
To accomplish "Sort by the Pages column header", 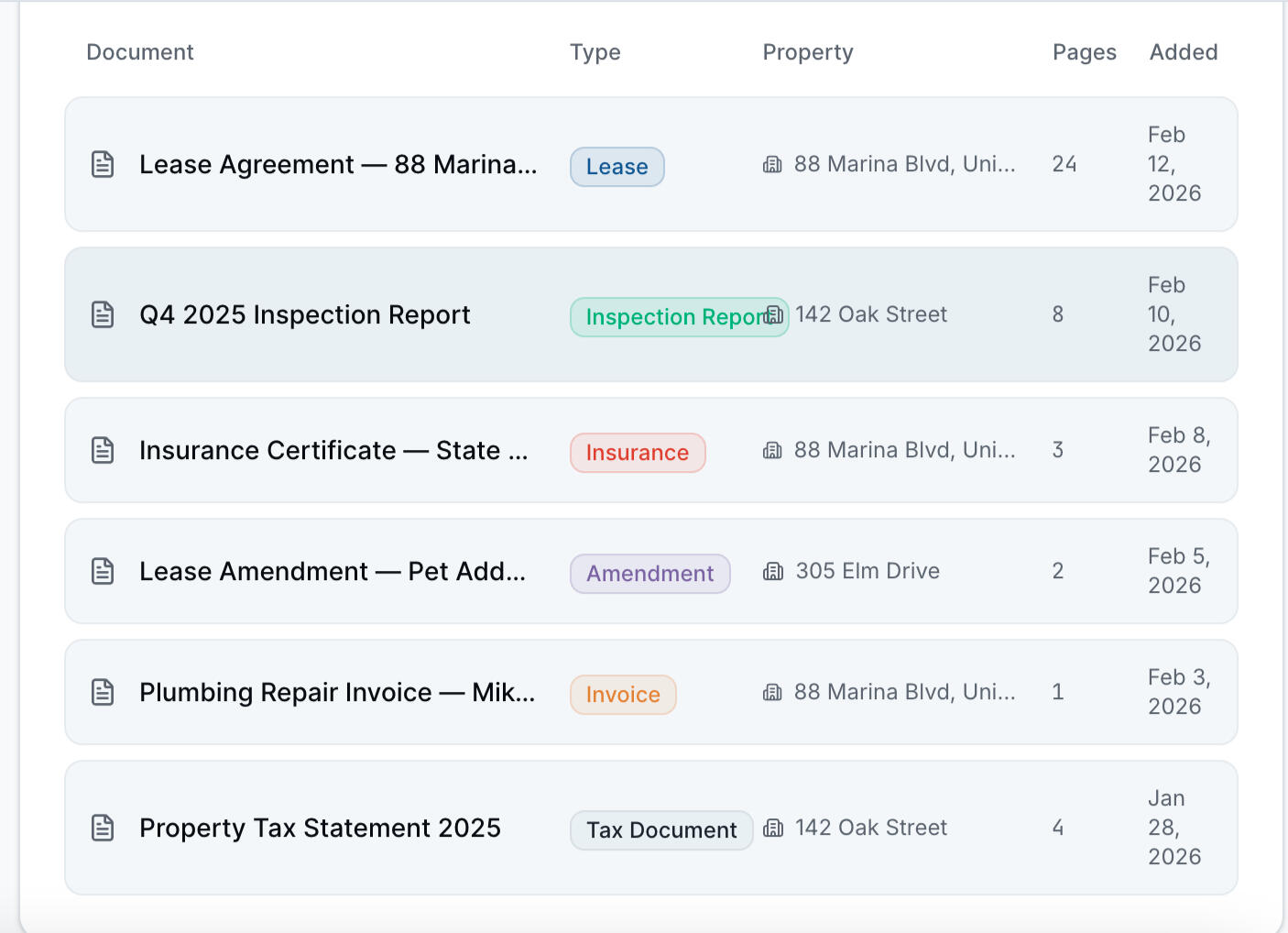I will point(1084,52).
